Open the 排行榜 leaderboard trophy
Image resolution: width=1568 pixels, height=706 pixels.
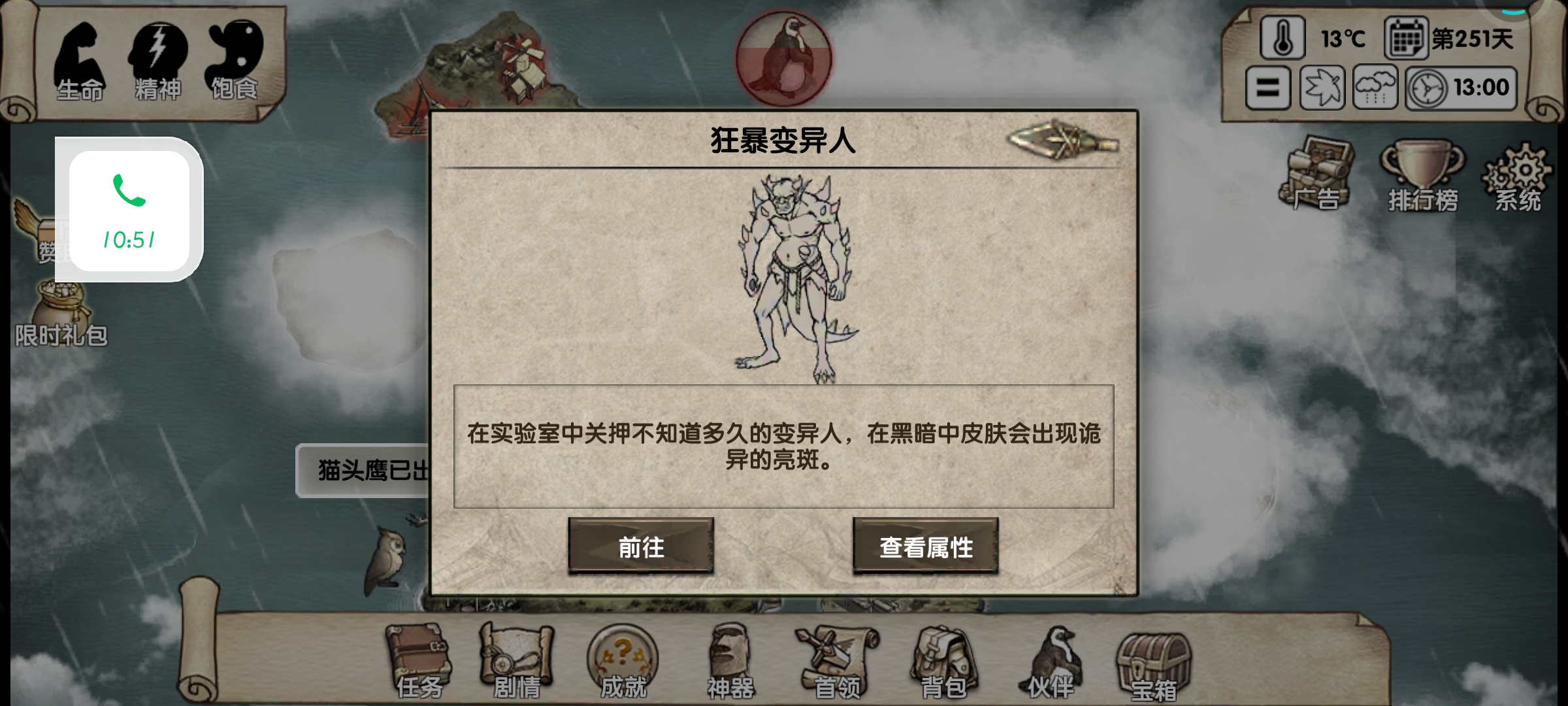[x=1423, y=175]
